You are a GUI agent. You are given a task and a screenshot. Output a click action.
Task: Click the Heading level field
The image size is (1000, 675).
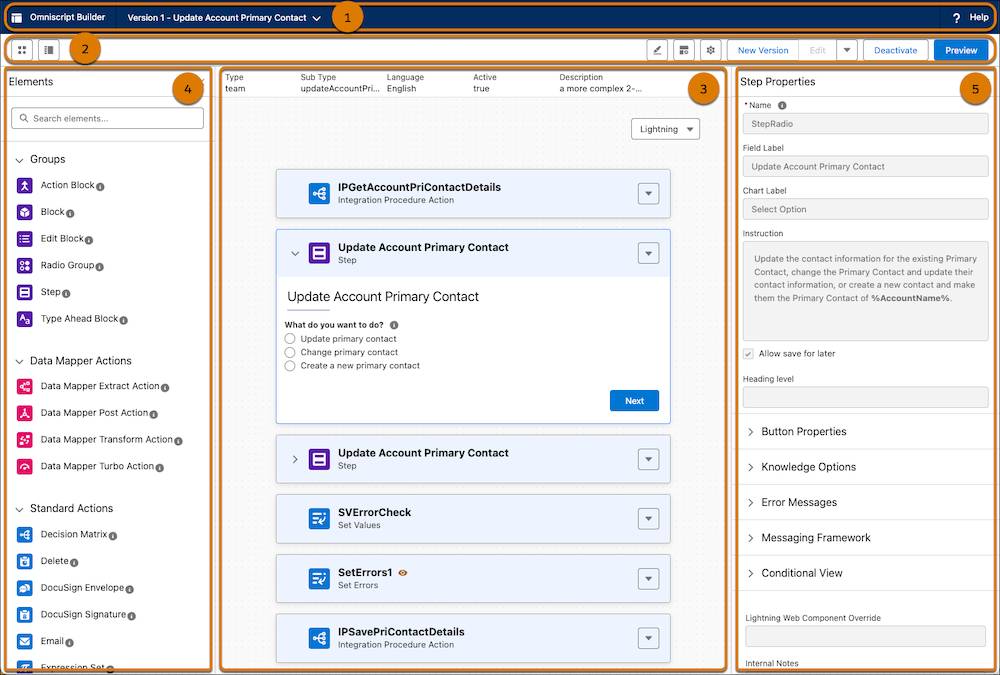(865, 397)
